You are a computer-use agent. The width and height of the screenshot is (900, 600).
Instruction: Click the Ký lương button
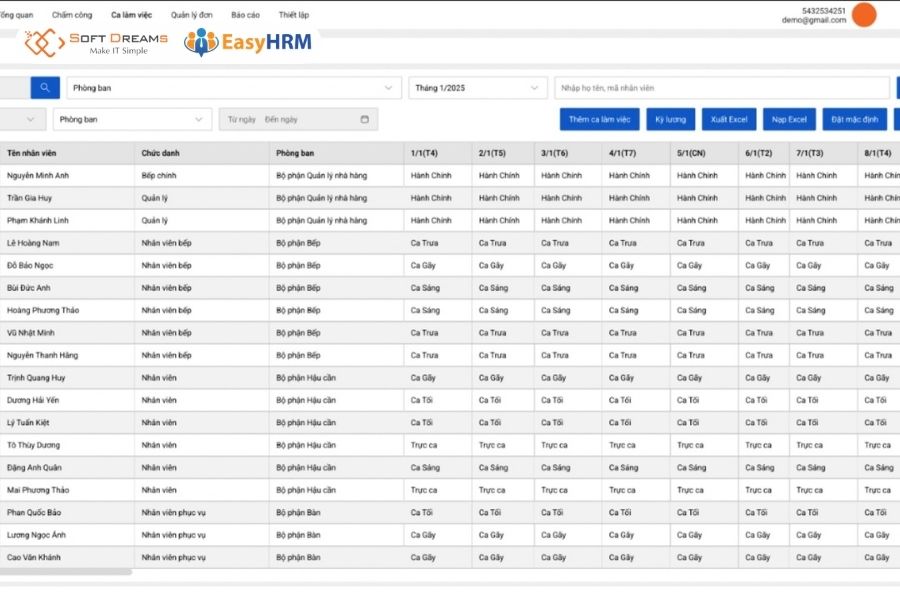click(670, 119)
